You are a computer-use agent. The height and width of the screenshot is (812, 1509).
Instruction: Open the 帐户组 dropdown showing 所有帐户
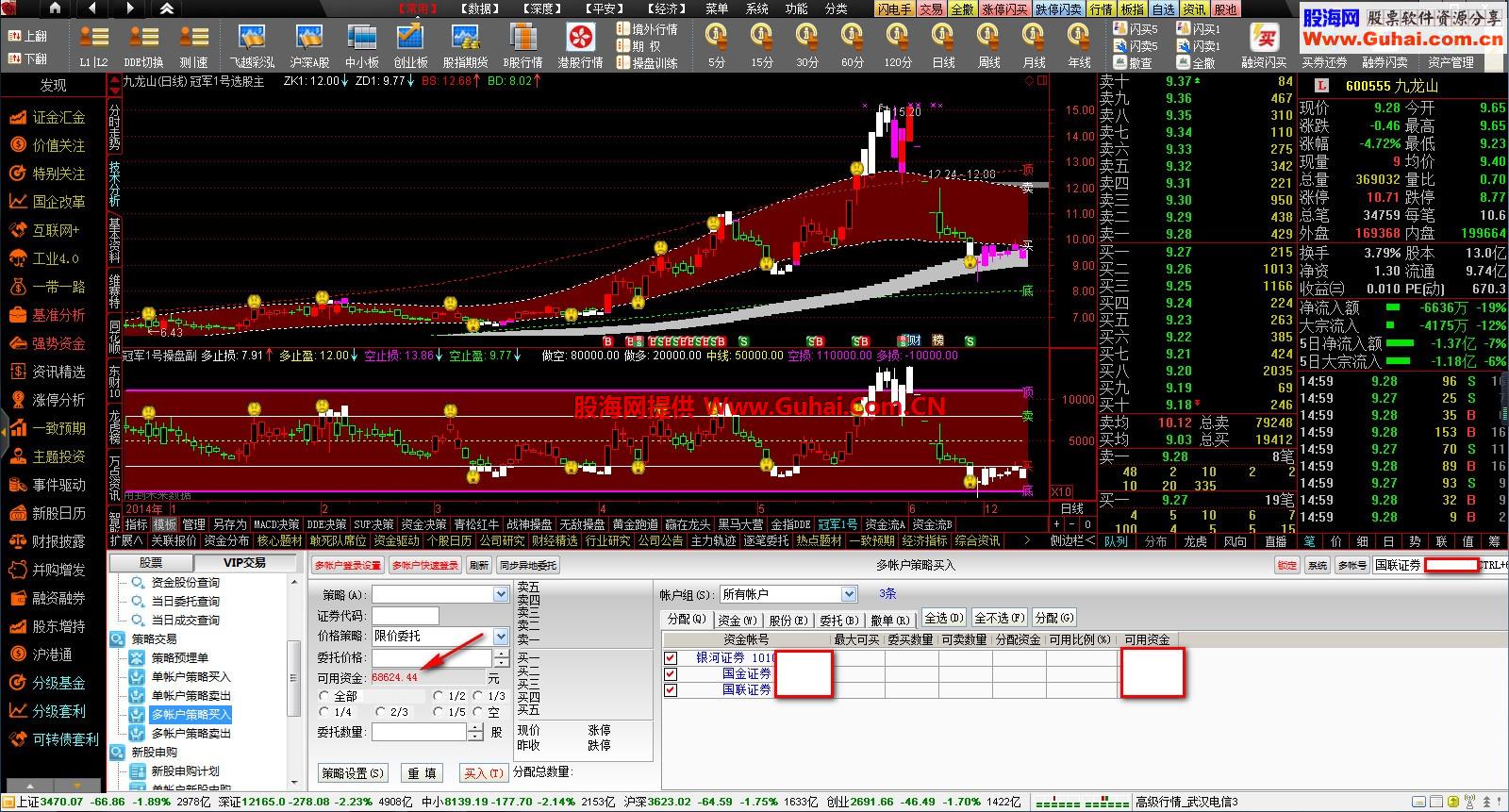coord(849,594)
